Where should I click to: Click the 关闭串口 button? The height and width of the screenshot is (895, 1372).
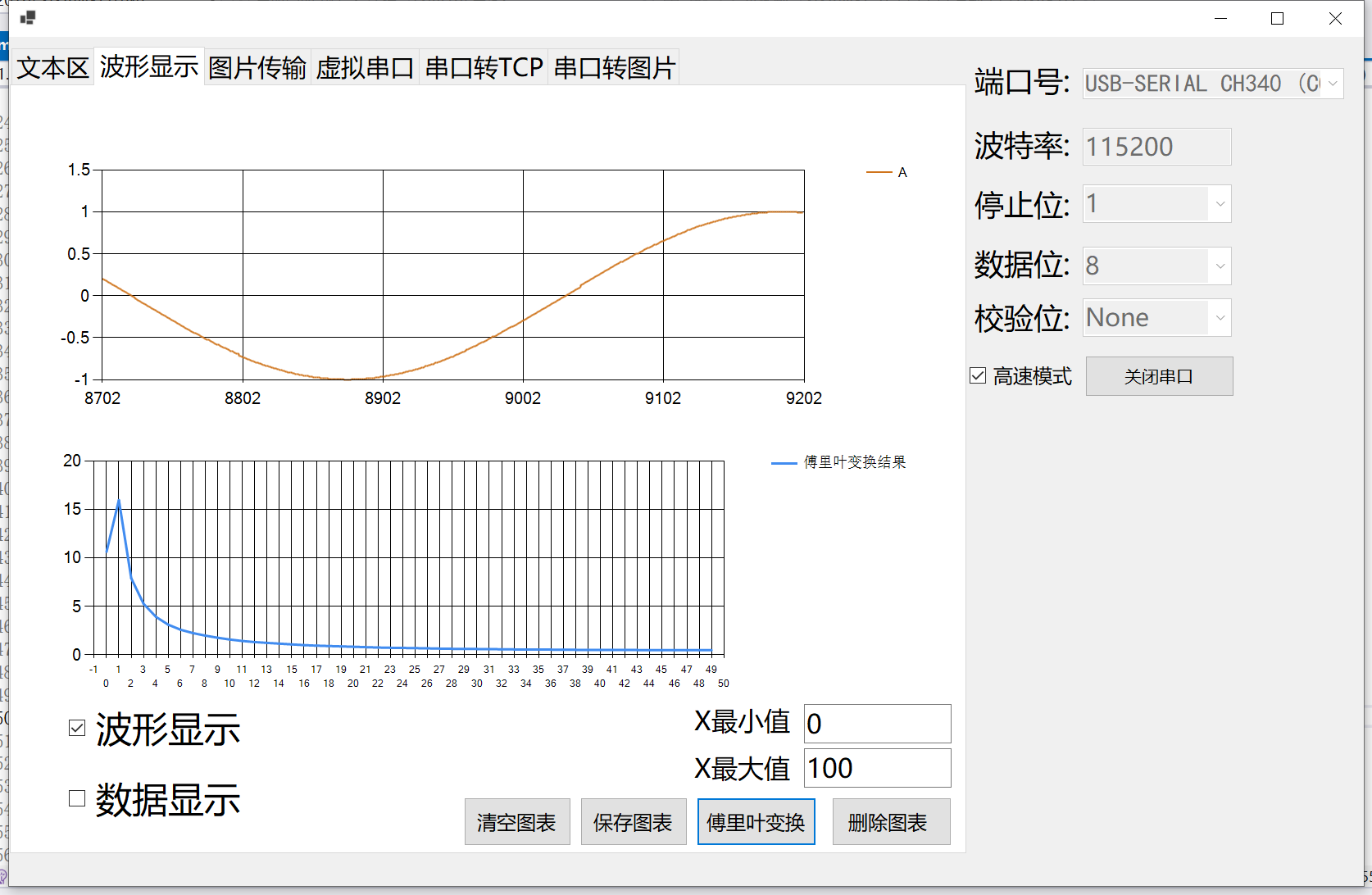[1159, 376]
